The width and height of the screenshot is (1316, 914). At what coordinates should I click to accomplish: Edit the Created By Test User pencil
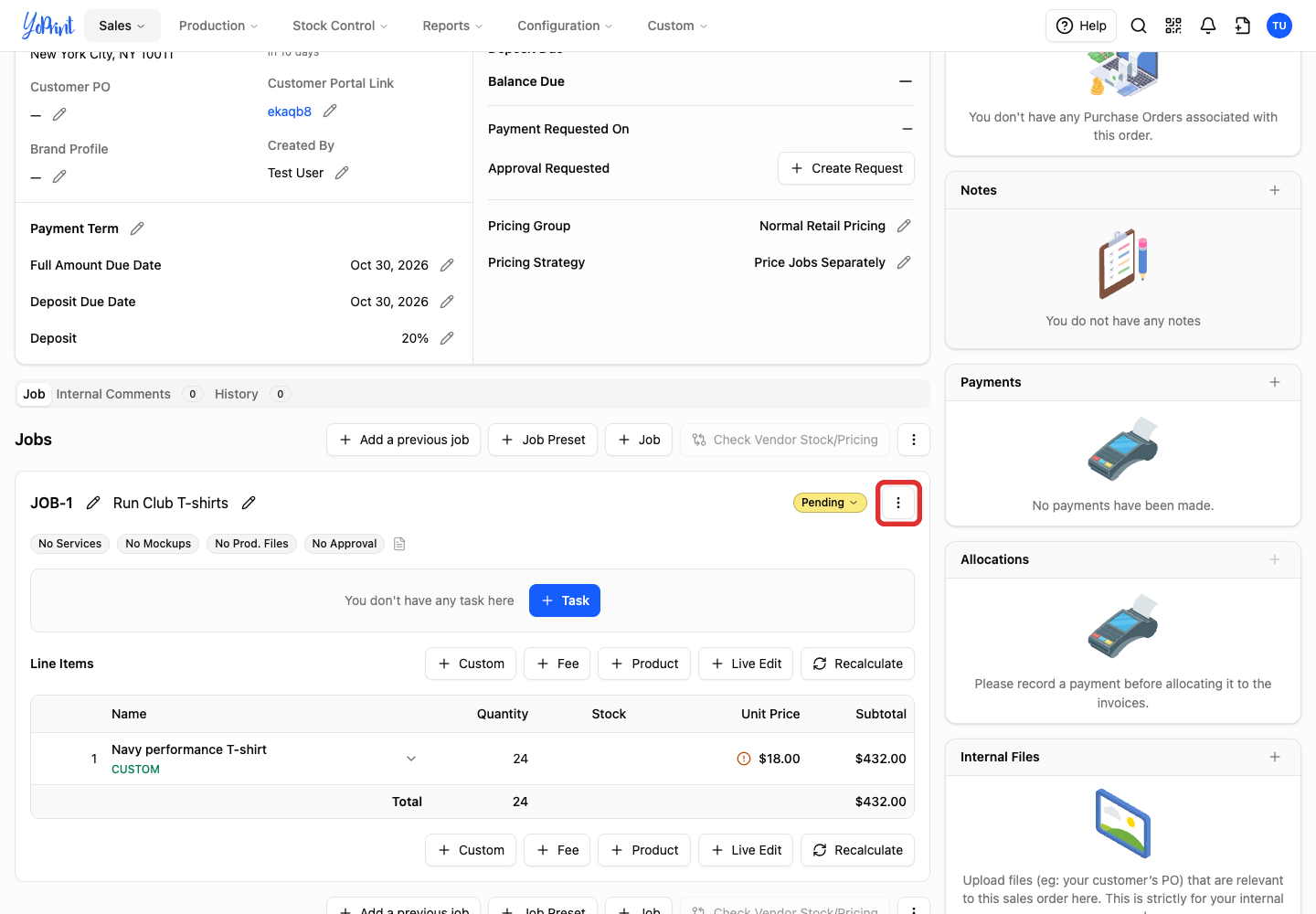pos(342,173)
